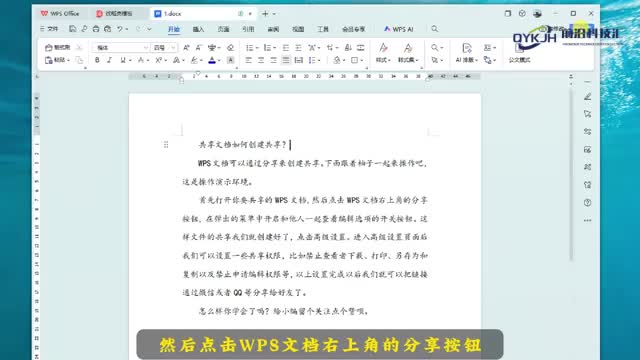Toggle underline formatting
This screenshot has width=640, height=360.
pos(122,60)
